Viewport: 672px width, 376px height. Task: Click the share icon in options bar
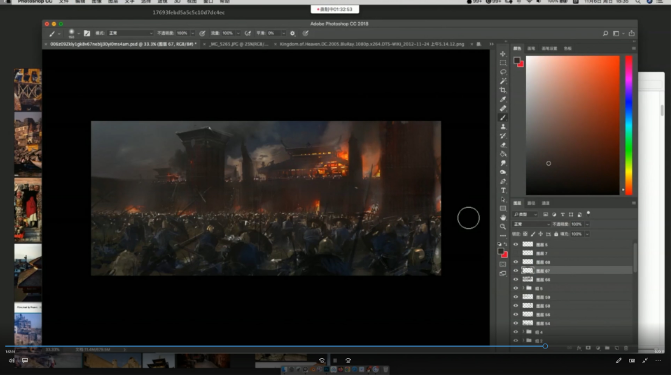631,33
